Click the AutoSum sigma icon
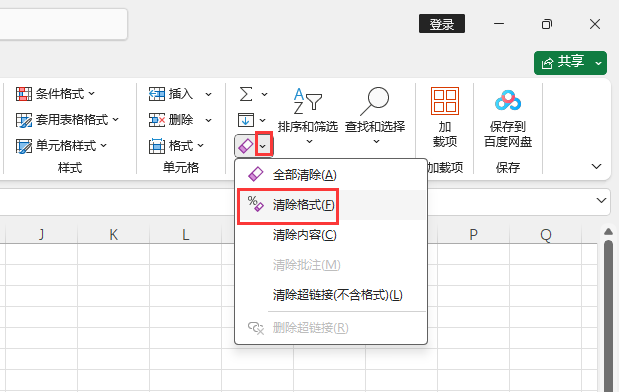The width and height of the screenshot is (619, 392). (246, 94)
